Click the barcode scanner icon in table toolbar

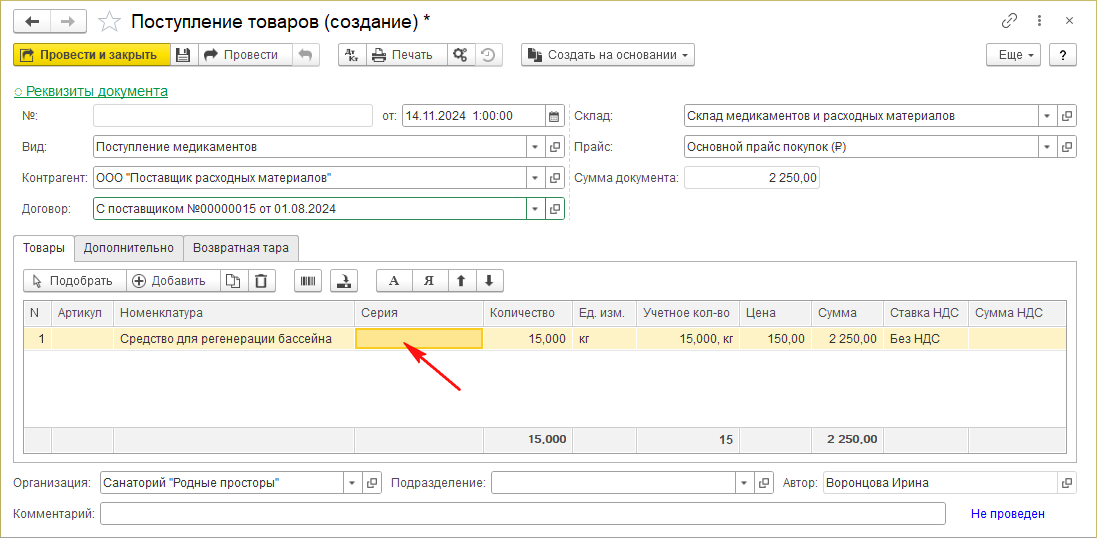(x=308, y=281)
